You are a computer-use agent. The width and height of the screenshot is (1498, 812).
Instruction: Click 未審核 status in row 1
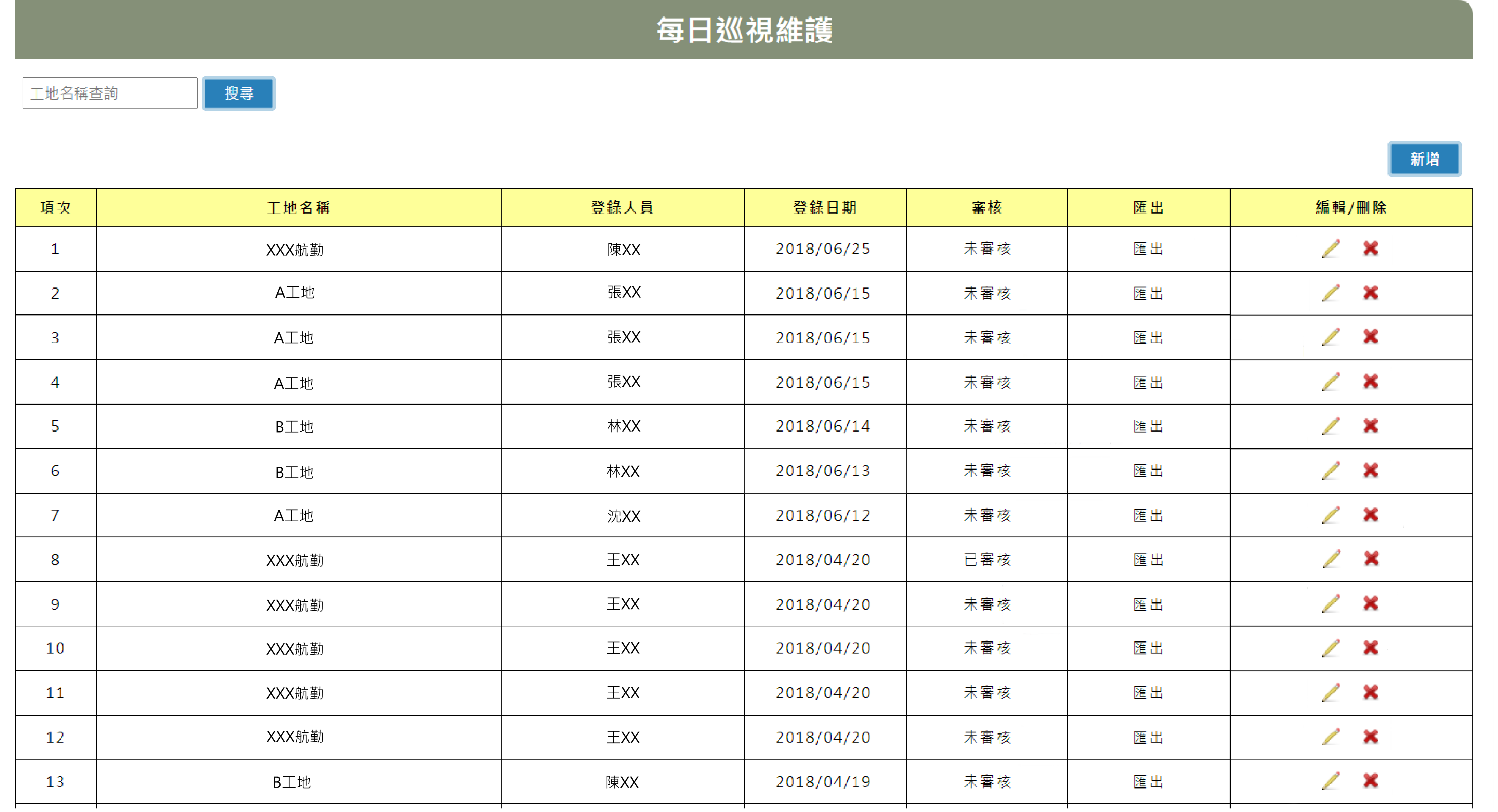click(987, 249)
